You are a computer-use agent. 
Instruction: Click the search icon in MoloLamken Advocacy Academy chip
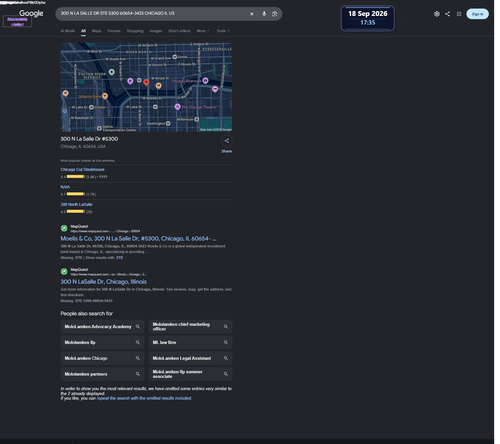pos(138,327)
